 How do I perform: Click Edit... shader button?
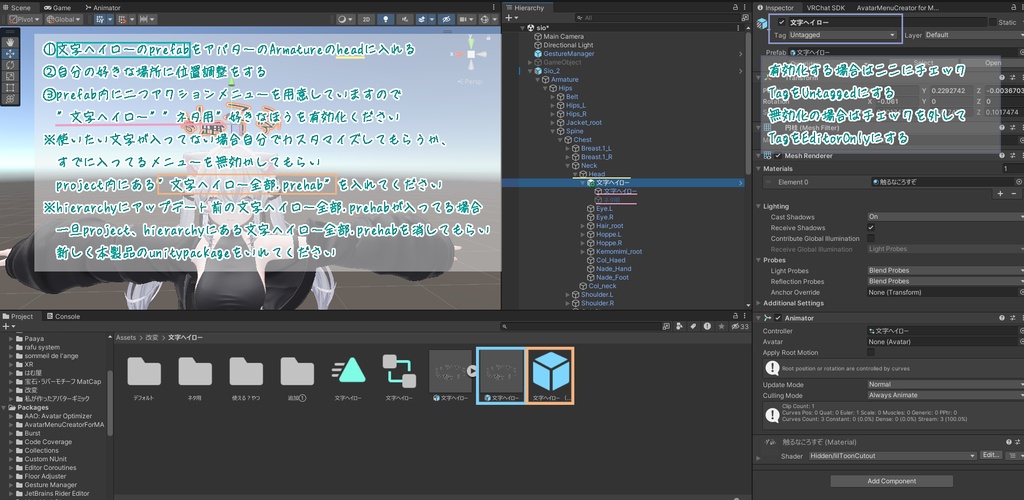991,455
